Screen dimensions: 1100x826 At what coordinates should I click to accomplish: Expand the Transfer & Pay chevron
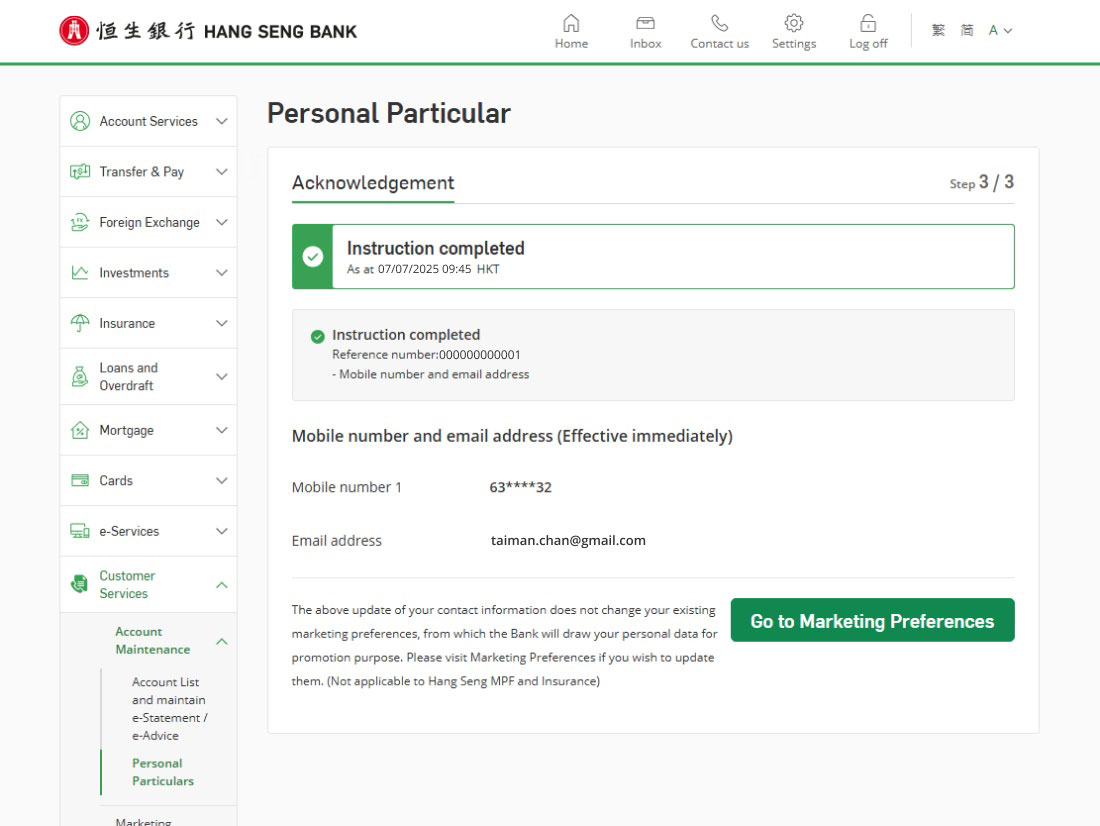[x=222, y=172]
